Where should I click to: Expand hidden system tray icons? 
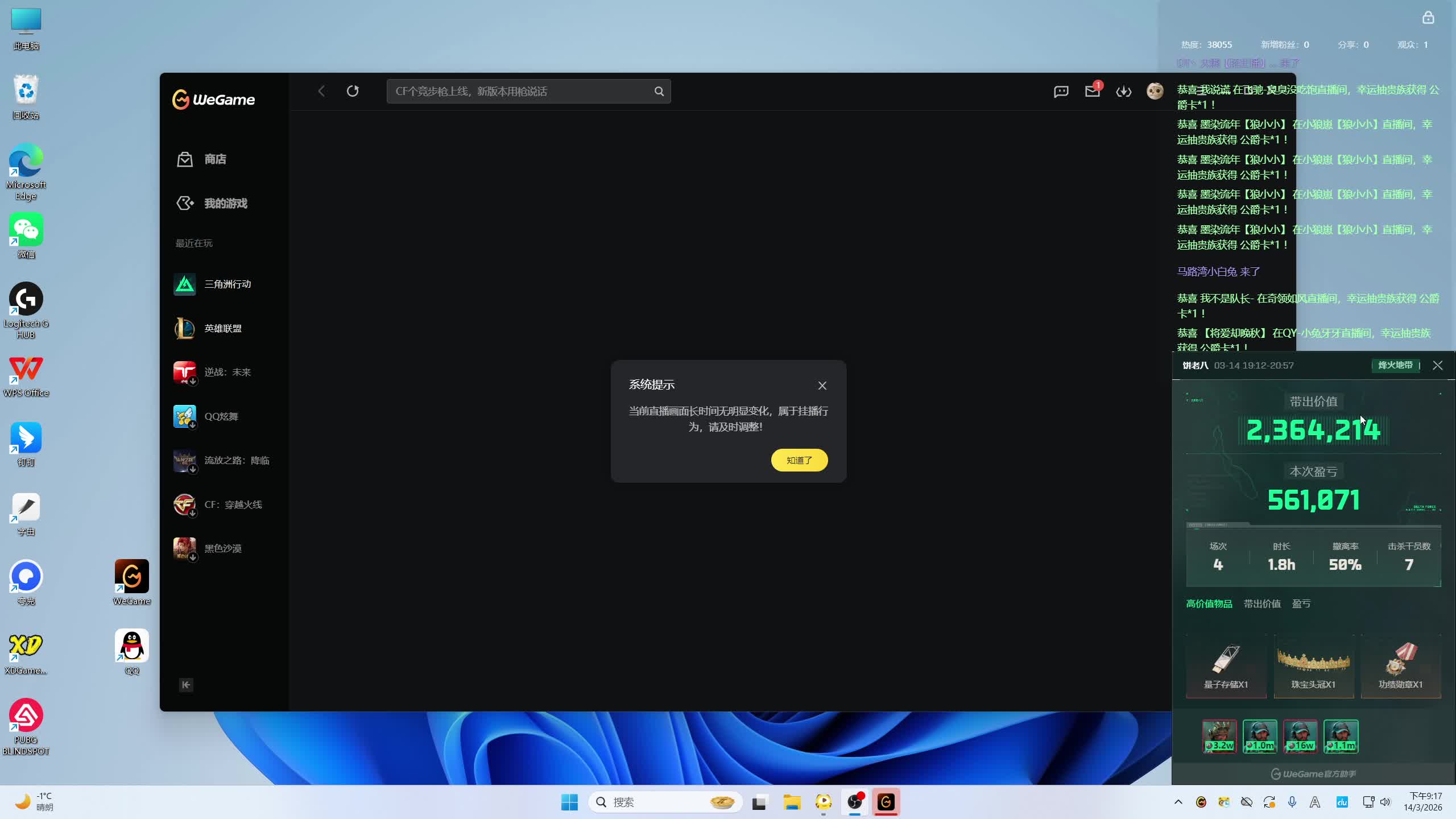(1178, 802)
